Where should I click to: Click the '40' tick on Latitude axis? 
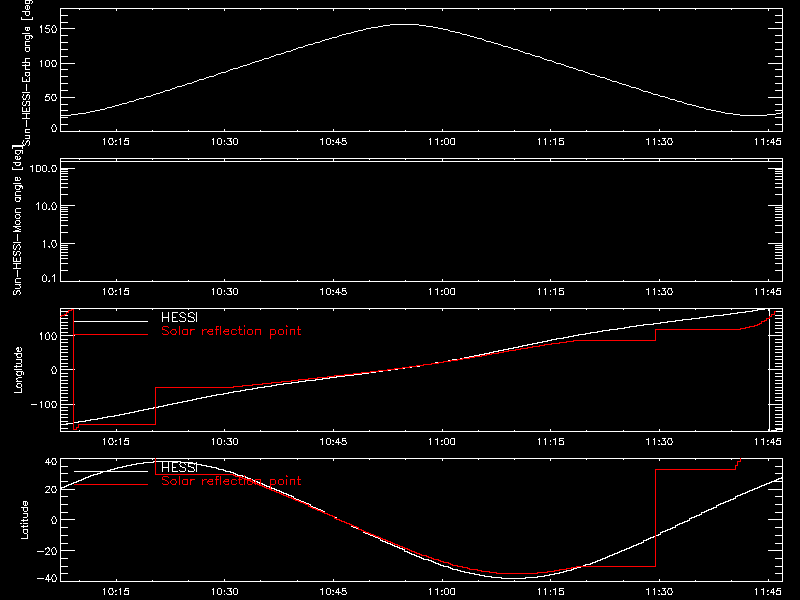click(x=51, y=462)
